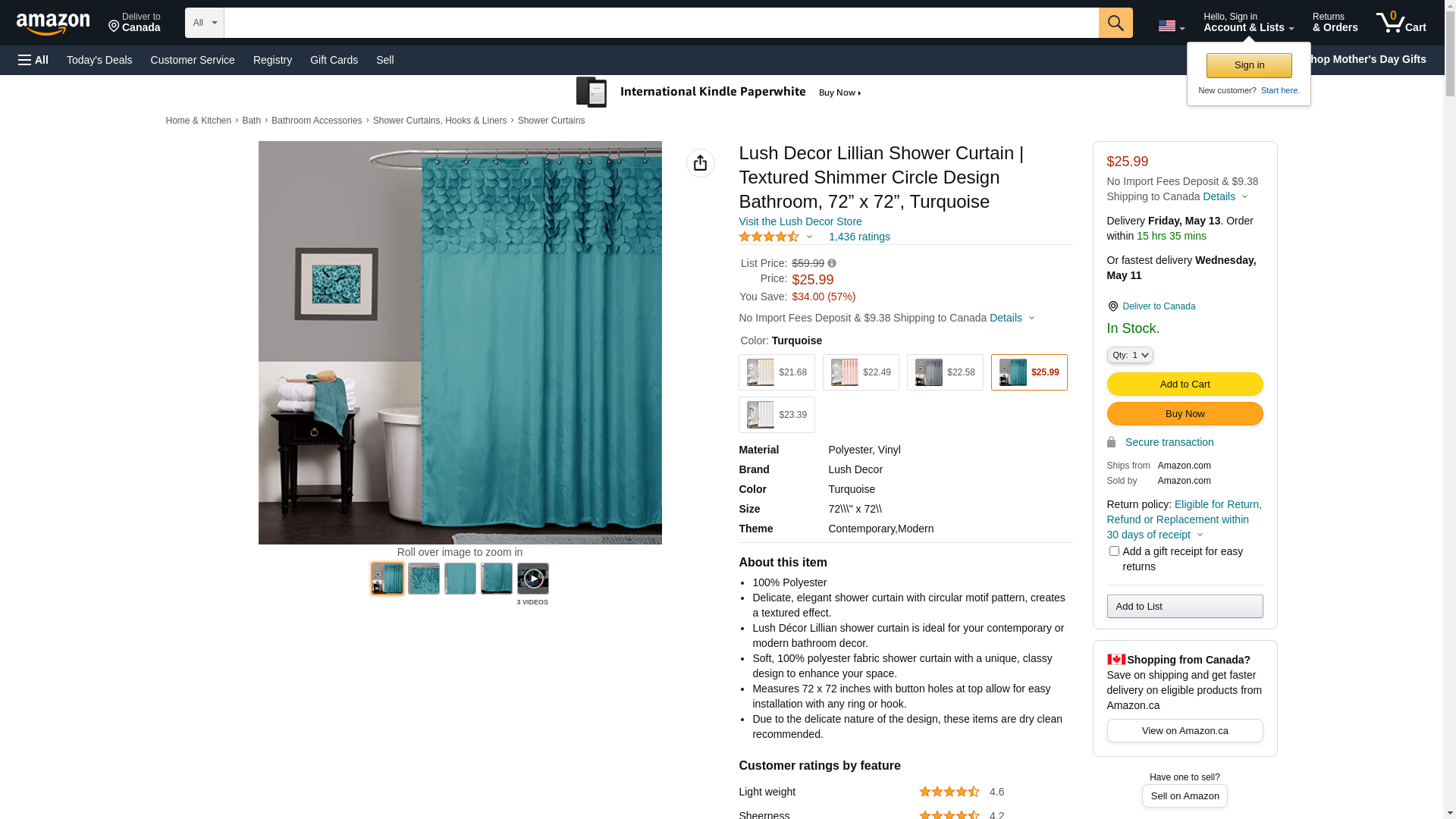Open Today's Deals in navigation bar
The width and height of the screenshot is (1456, 819).
pyautogui.click(x=99, y=60)
